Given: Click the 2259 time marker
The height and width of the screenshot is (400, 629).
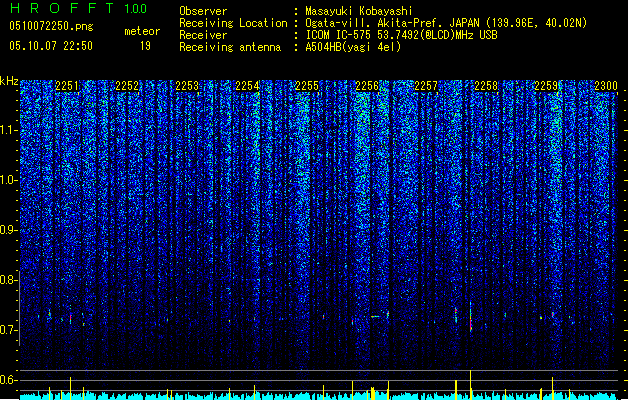Looking at the screenshot, I should tap(546, 85).
